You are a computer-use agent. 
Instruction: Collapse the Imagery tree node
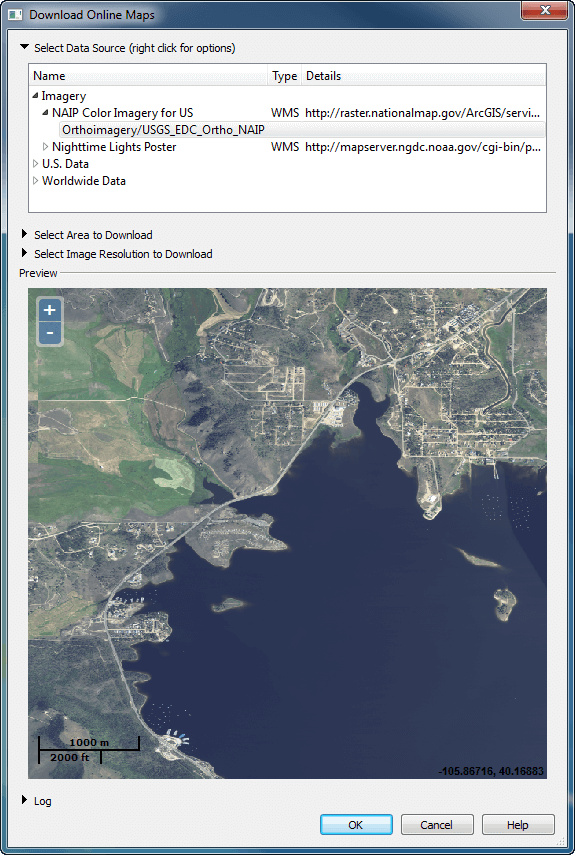(35, 95)
